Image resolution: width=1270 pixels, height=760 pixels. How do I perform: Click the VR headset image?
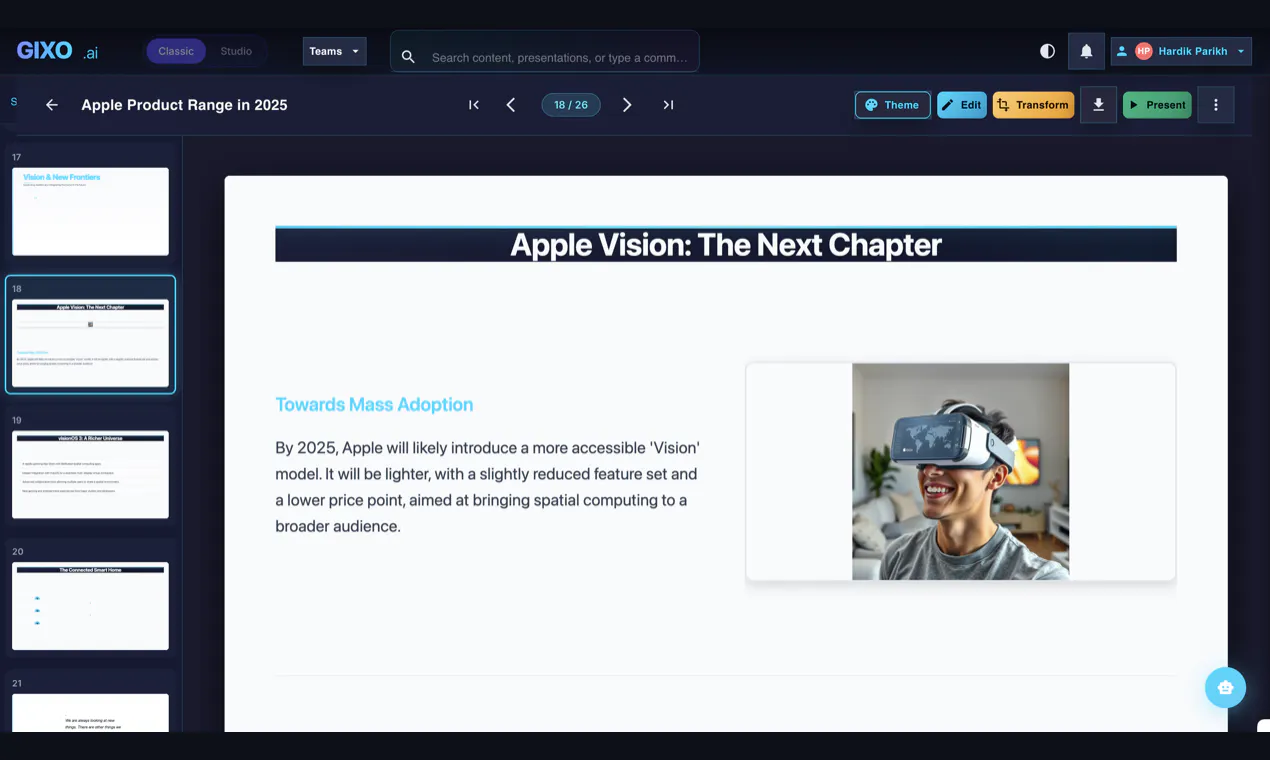960,471
